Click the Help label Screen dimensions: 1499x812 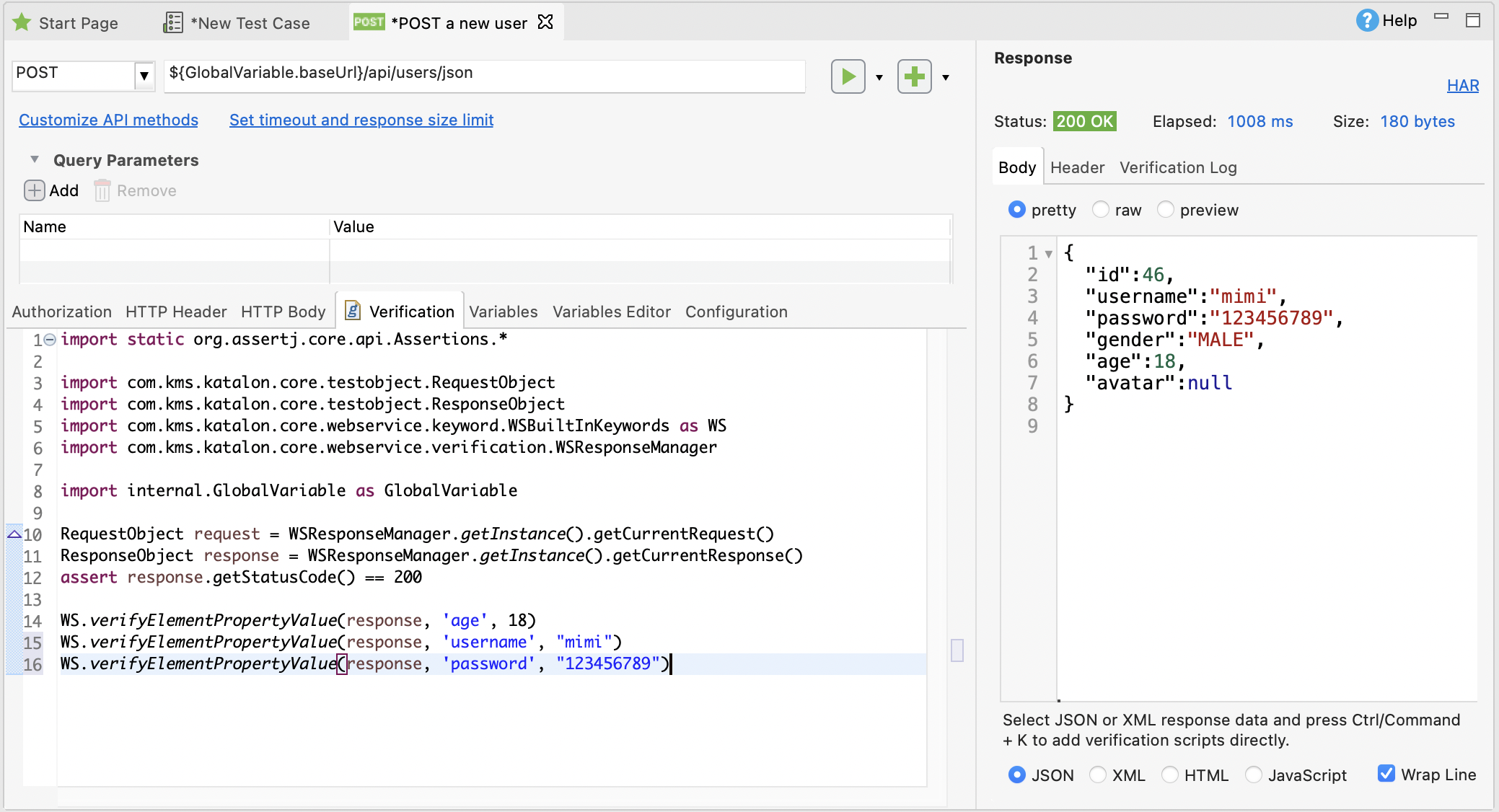click(1399, 20)
